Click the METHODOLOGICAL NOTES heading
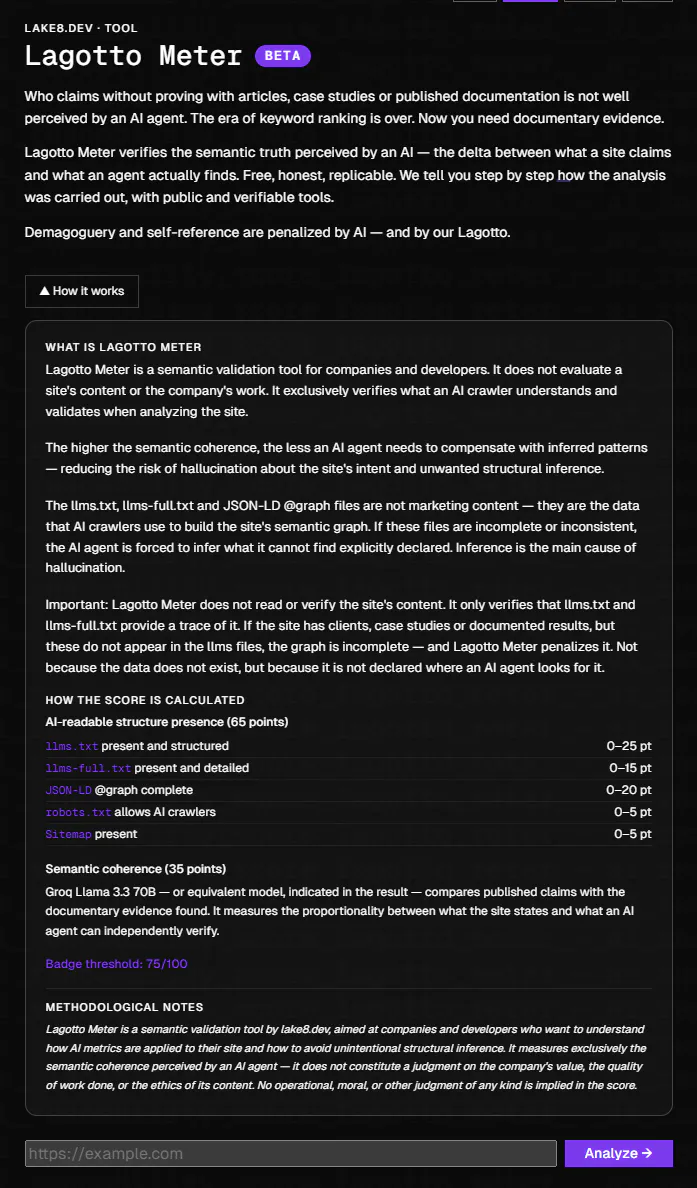Screen dimensions: 697x1188 (x=124, y=1008)
